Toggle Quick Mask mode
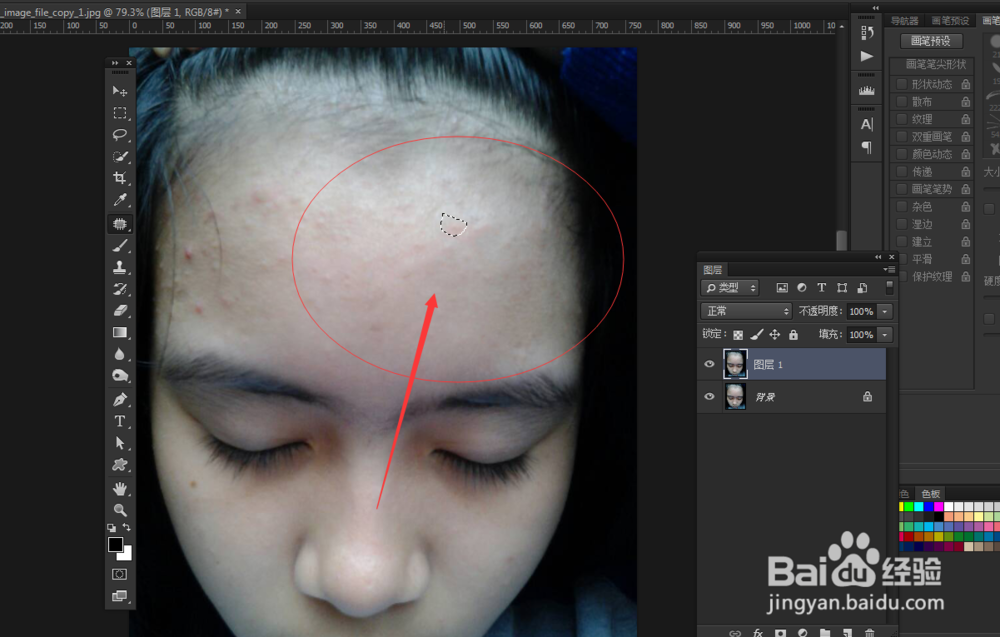 [119, 575]
